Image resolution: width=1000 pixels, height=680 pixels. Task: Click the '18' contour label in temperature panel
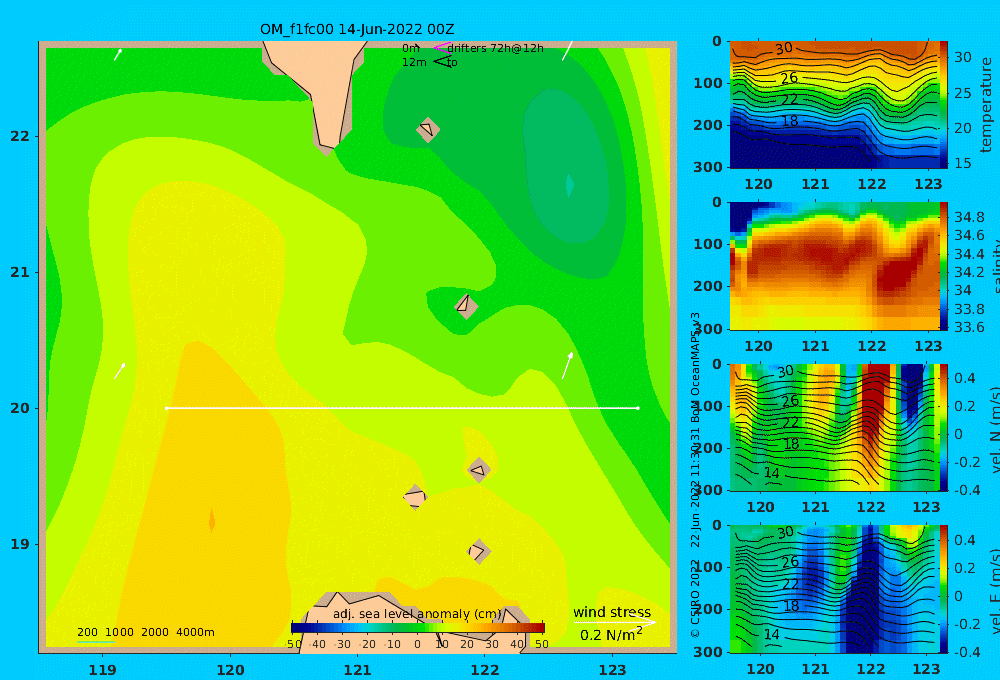(790, 121)
